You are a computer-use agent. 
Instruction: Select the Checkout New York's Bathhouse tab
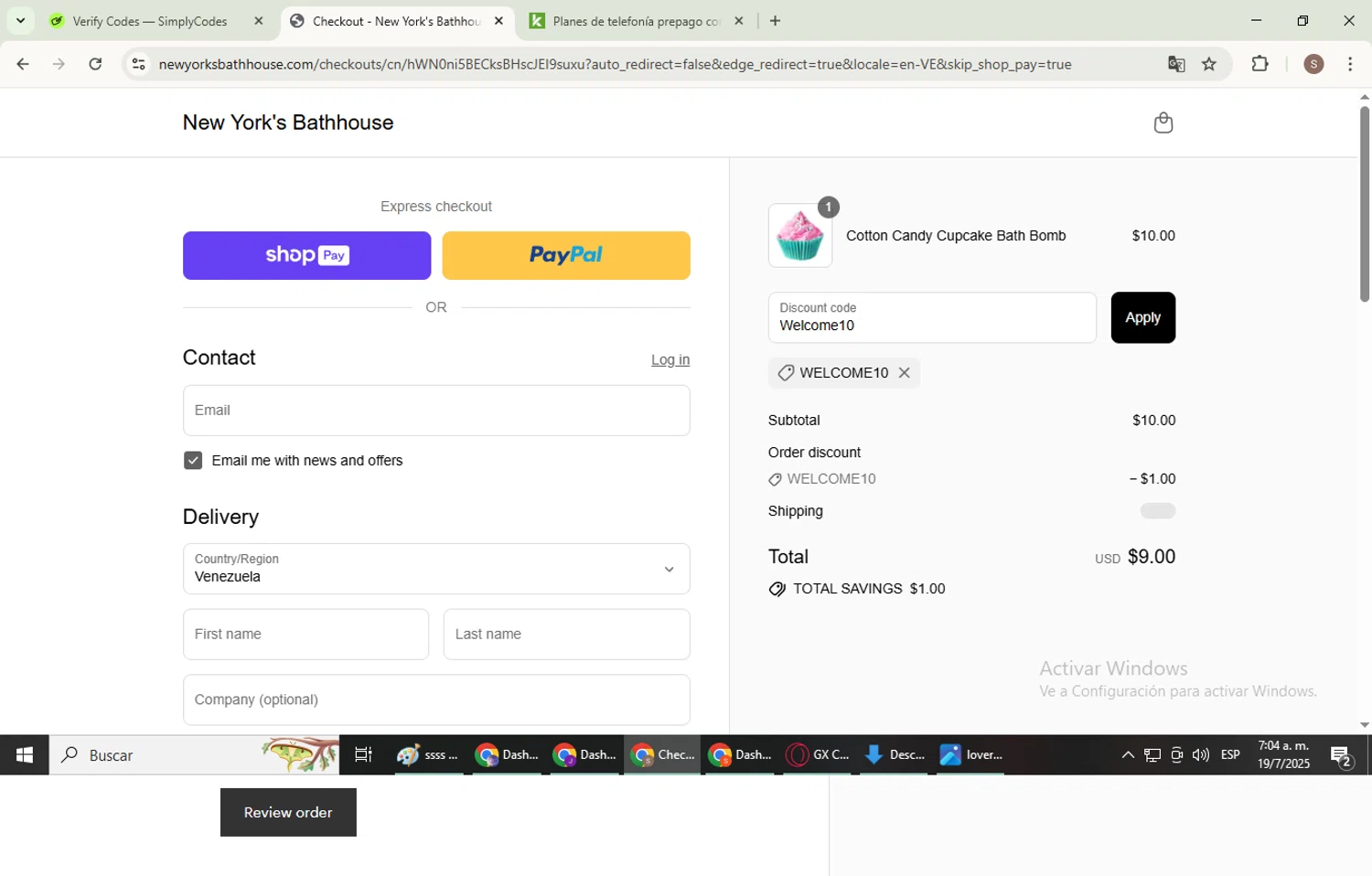point(395,21)
